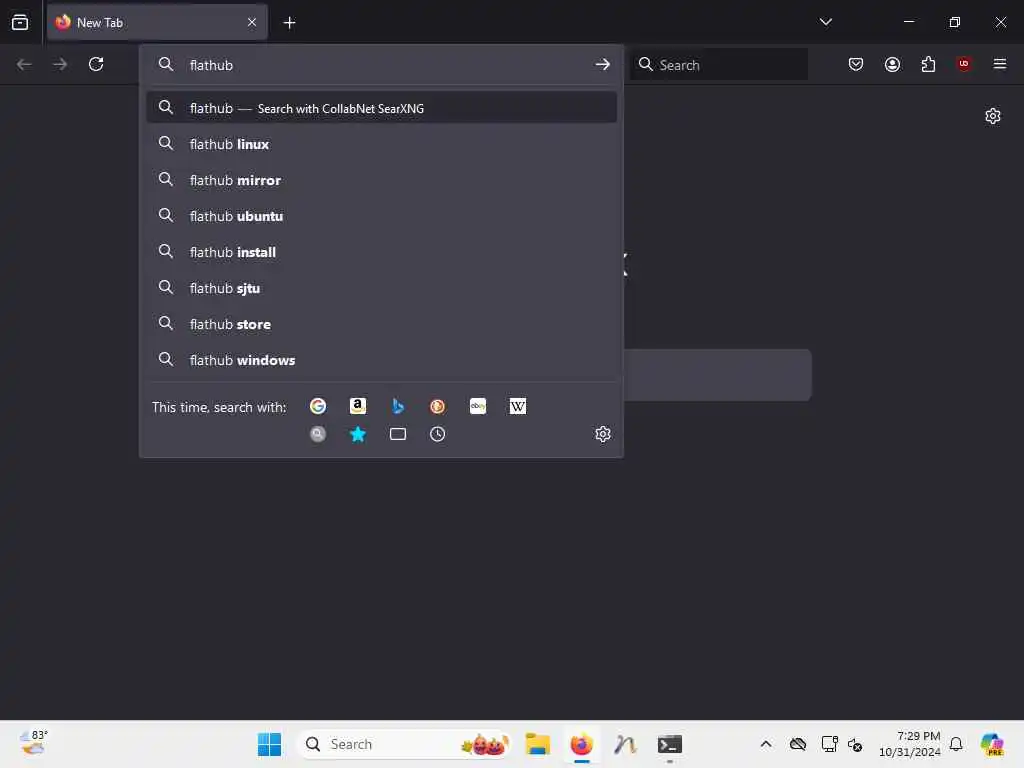Open the Firefox account menu
This screenshot has width=1024, height=768.
[x=892, y=64]
